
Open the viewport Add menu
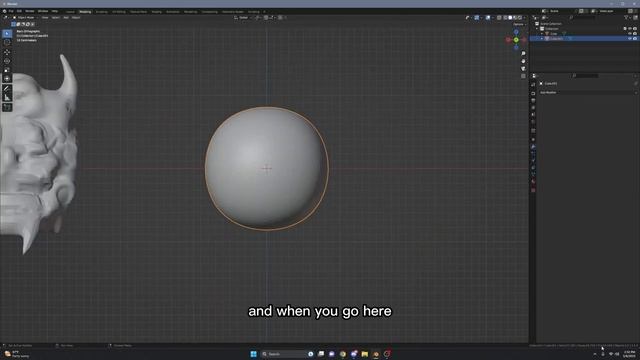pyautogui.click(x=66, y=18)
